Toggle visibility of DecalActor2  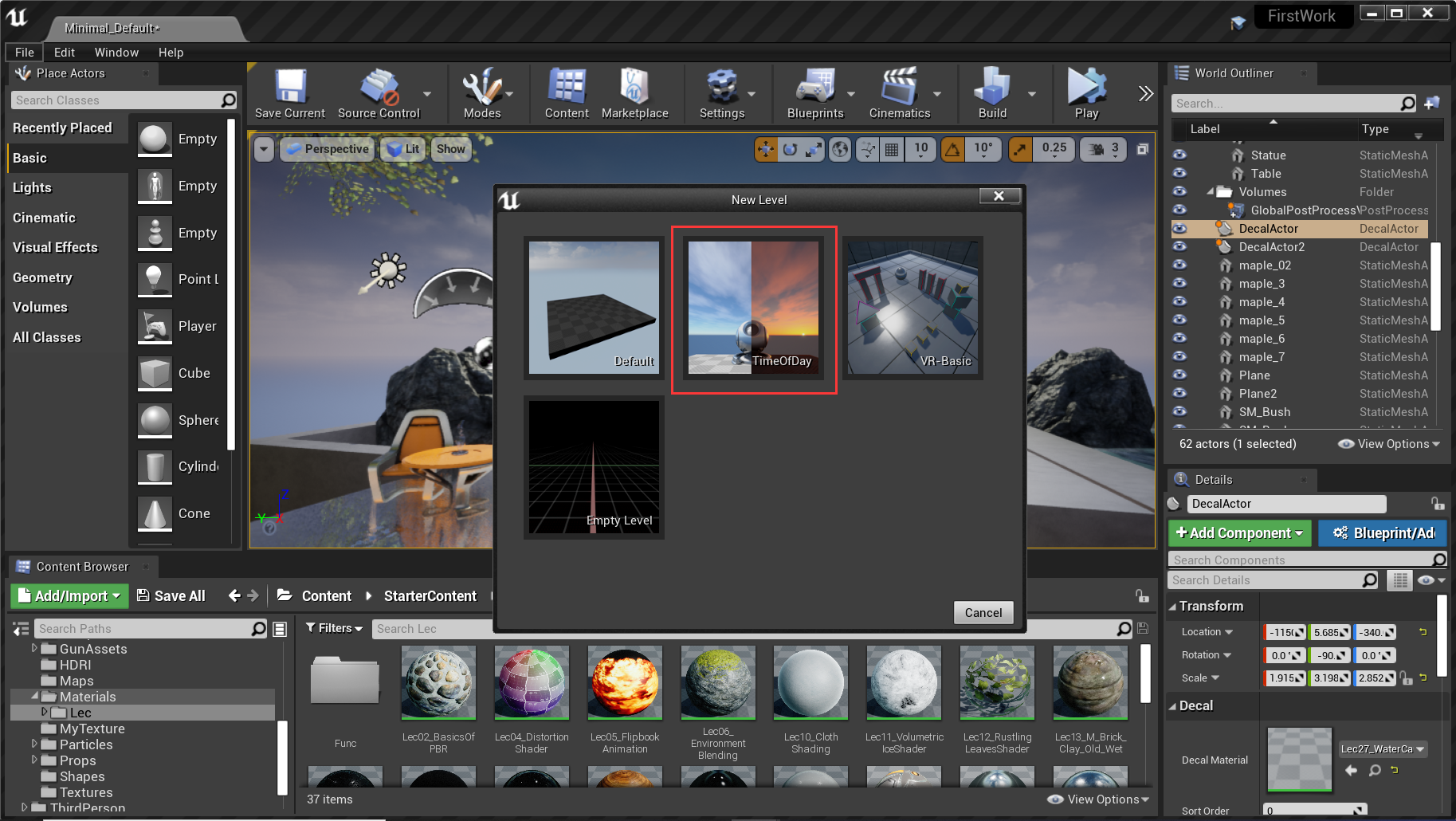[1179, 246]
